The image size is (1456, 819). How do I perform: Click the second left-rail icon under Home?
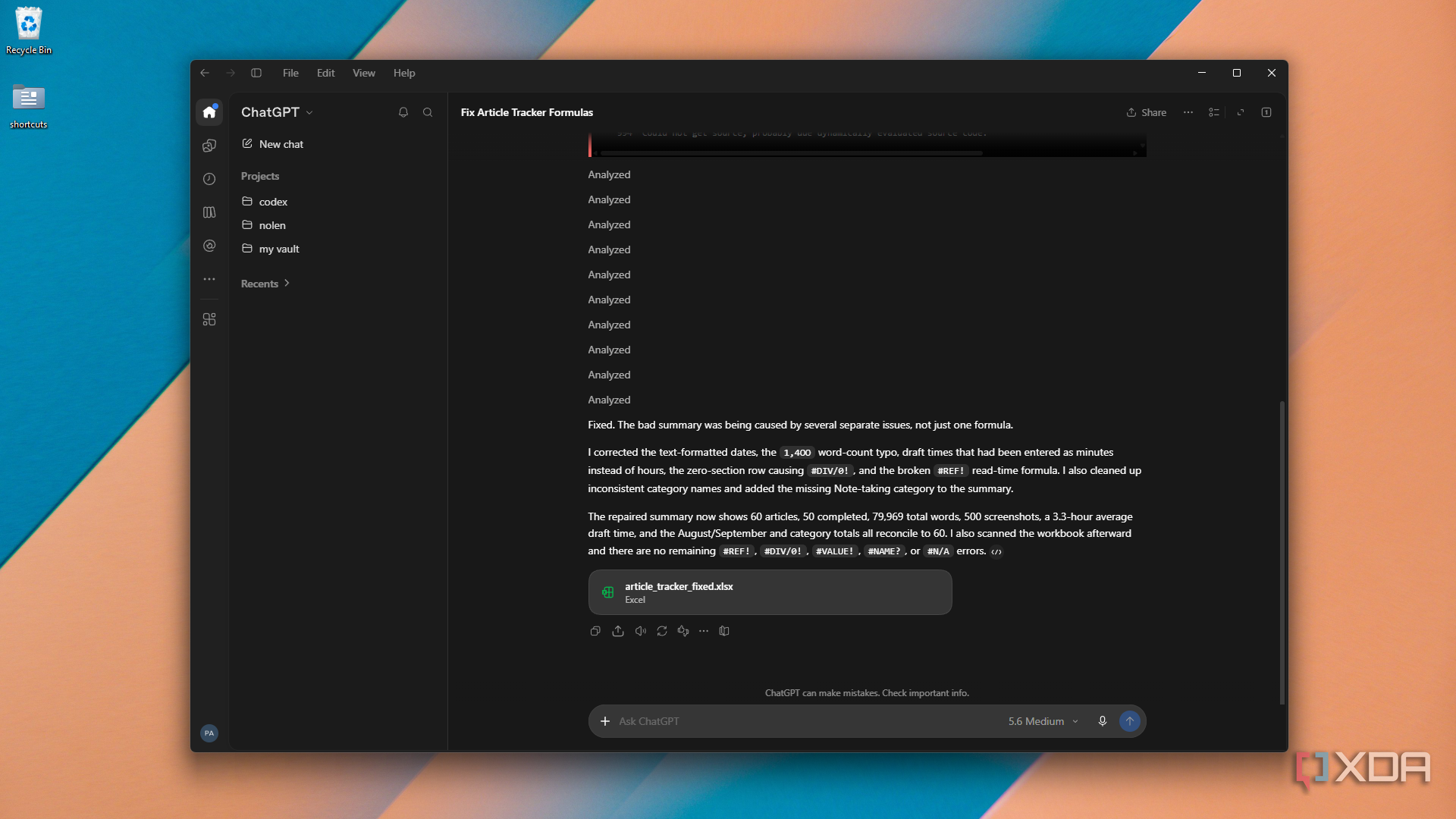[x=209, y=146]
